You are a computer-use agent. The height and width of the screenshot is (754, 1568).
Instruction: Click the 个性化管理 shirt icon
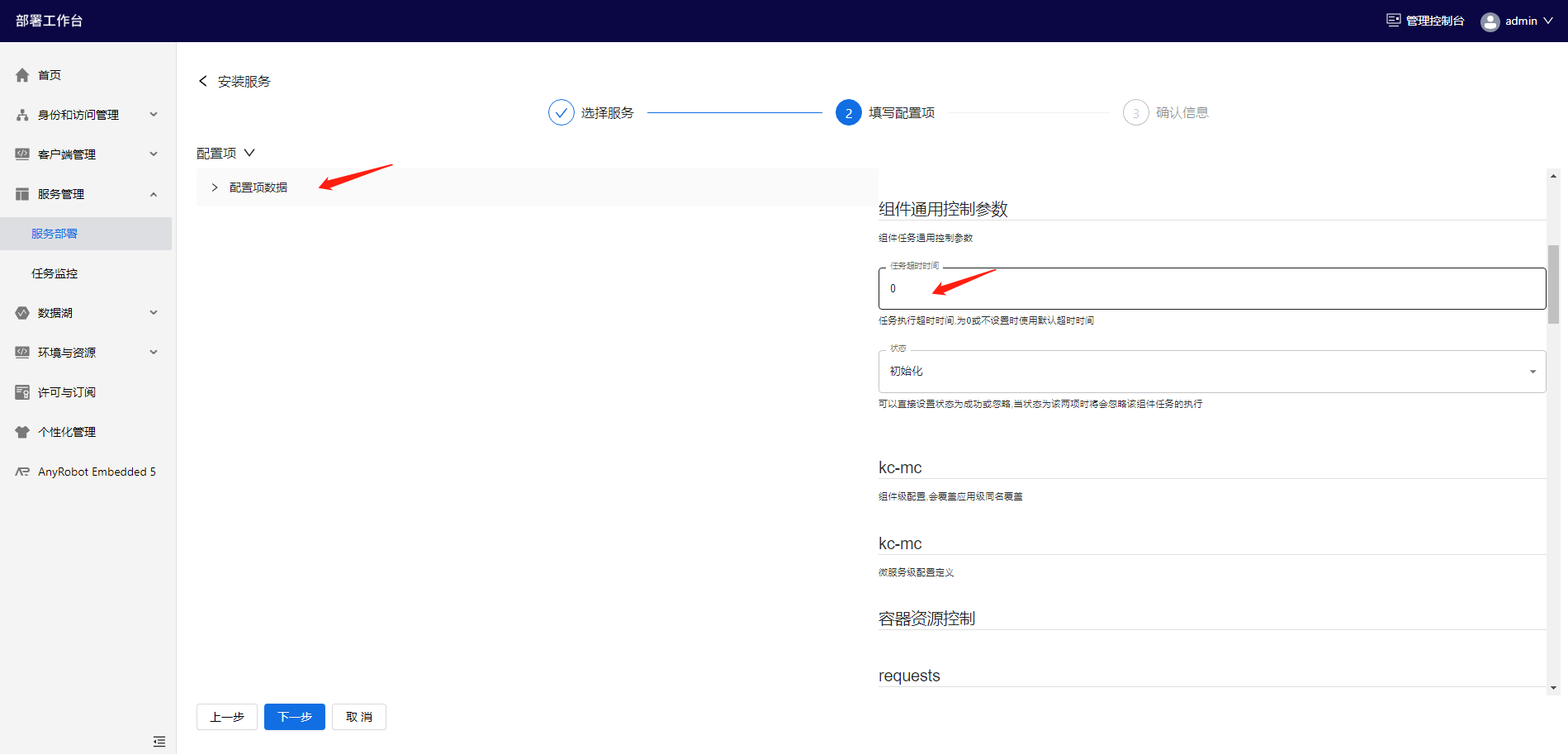pos(22,432)
